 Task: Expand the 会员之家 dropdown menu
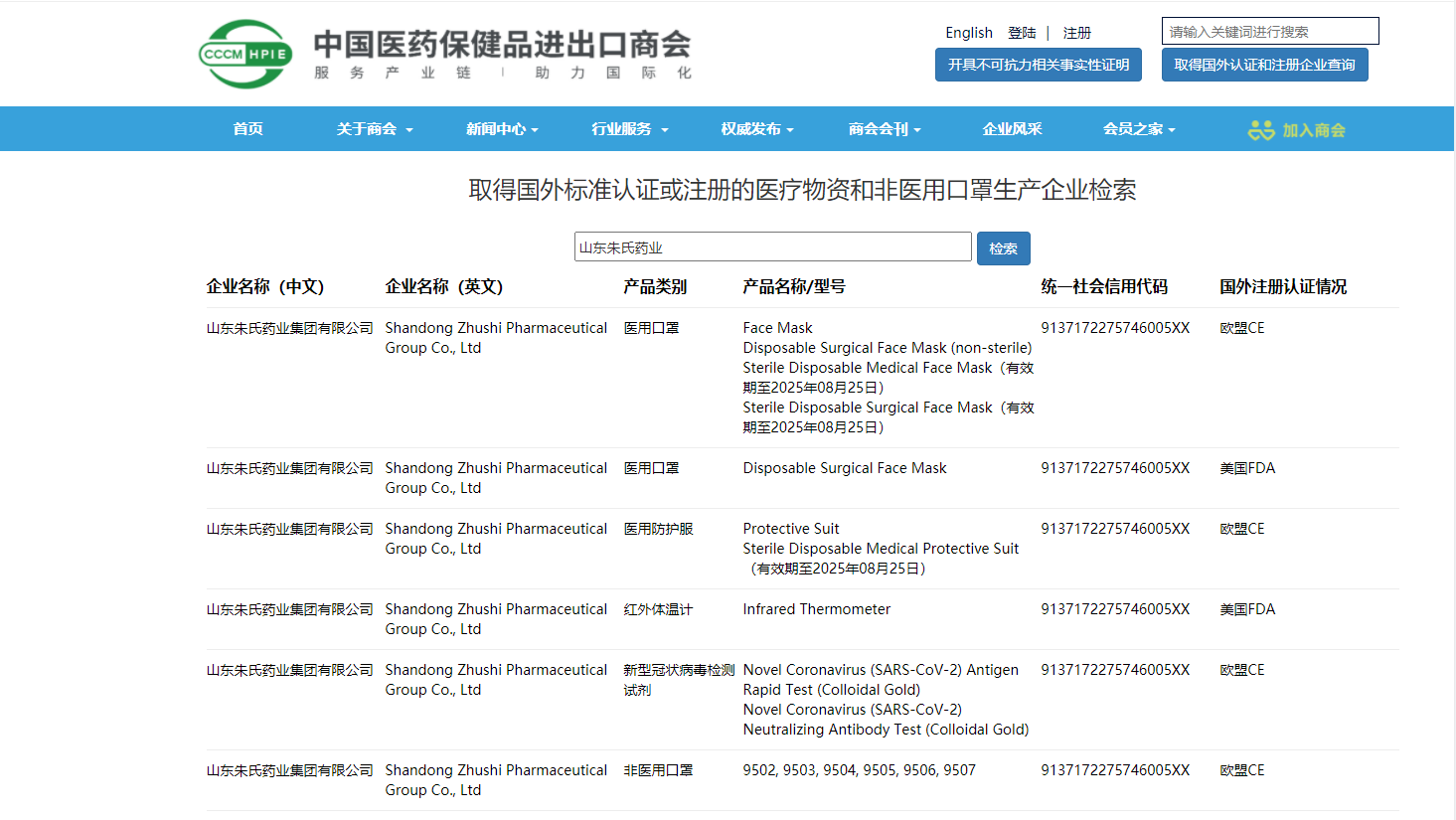click(1139, 129)
